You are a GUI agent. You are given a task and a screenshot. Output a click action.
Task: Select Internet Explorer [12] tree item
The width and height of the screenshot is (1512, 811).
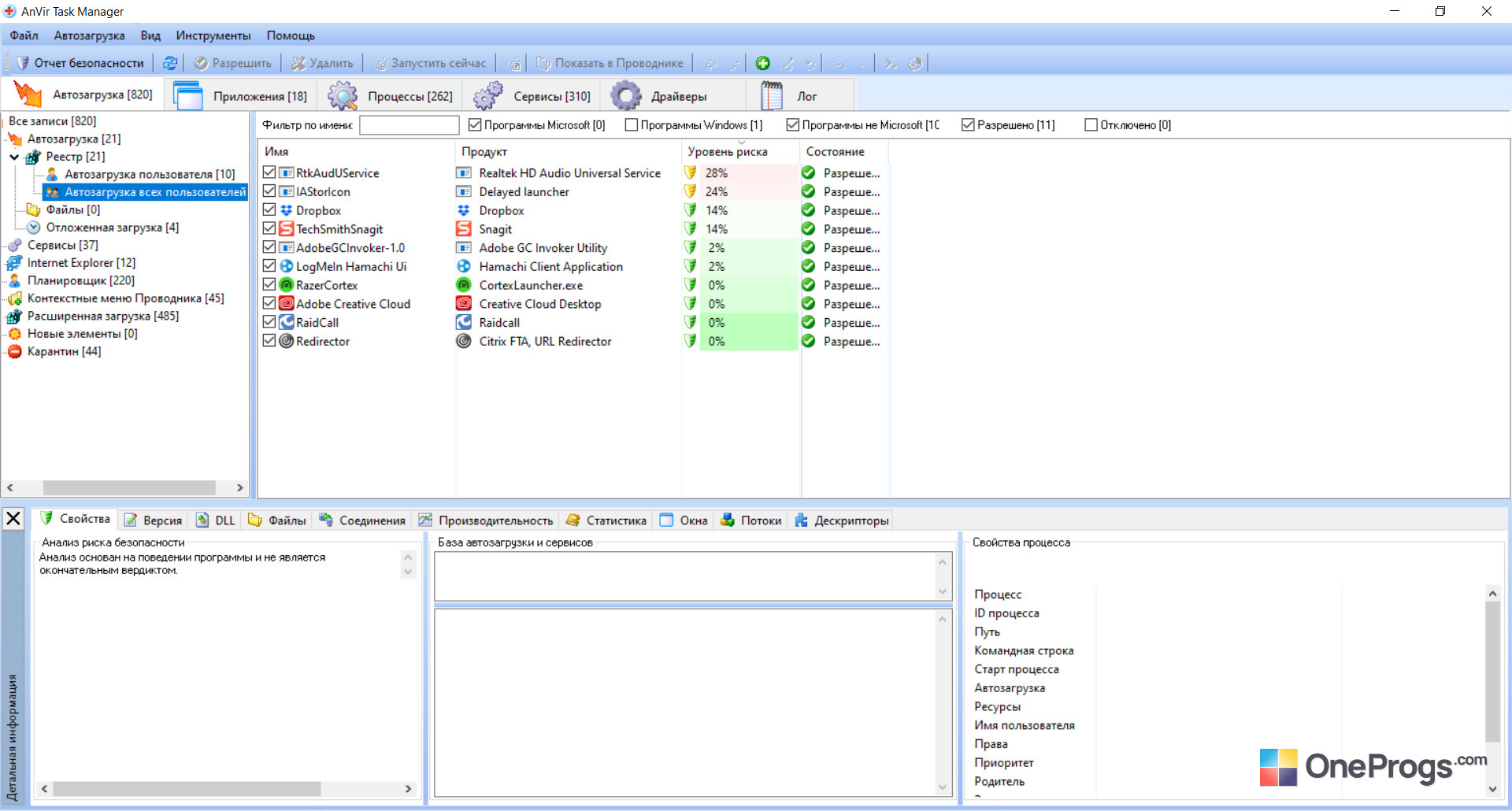point(81,262)
